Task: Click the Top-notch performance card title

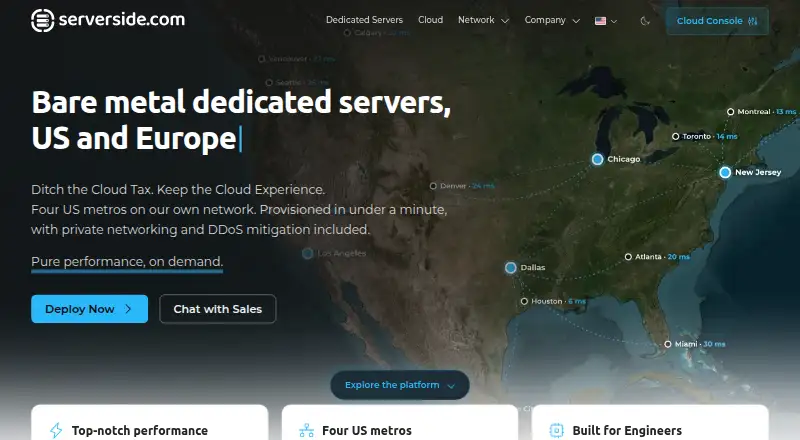Action: coord(140,430)
